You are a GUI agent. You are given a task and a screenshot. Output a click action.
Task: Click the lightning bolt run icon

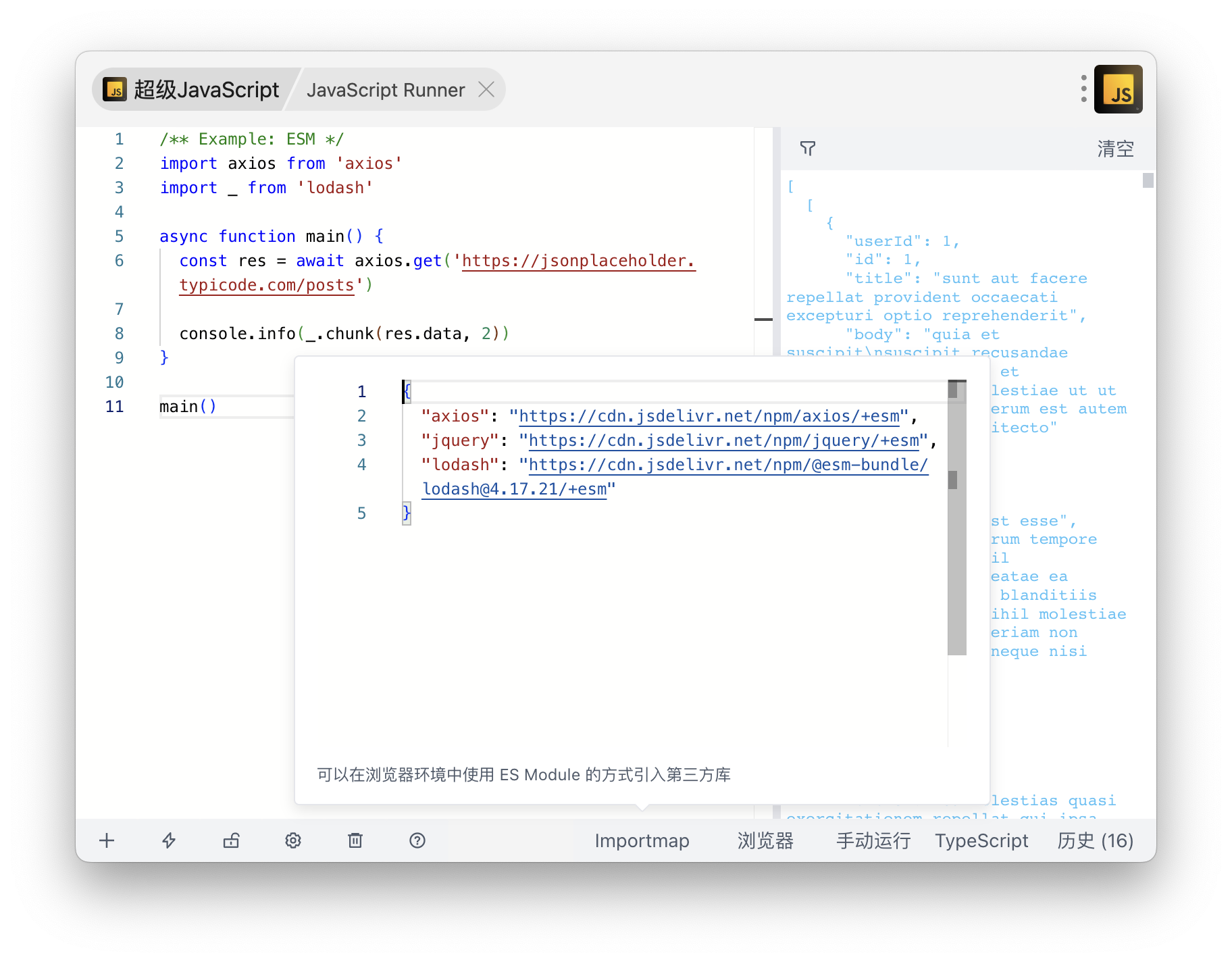coord(169,840)
